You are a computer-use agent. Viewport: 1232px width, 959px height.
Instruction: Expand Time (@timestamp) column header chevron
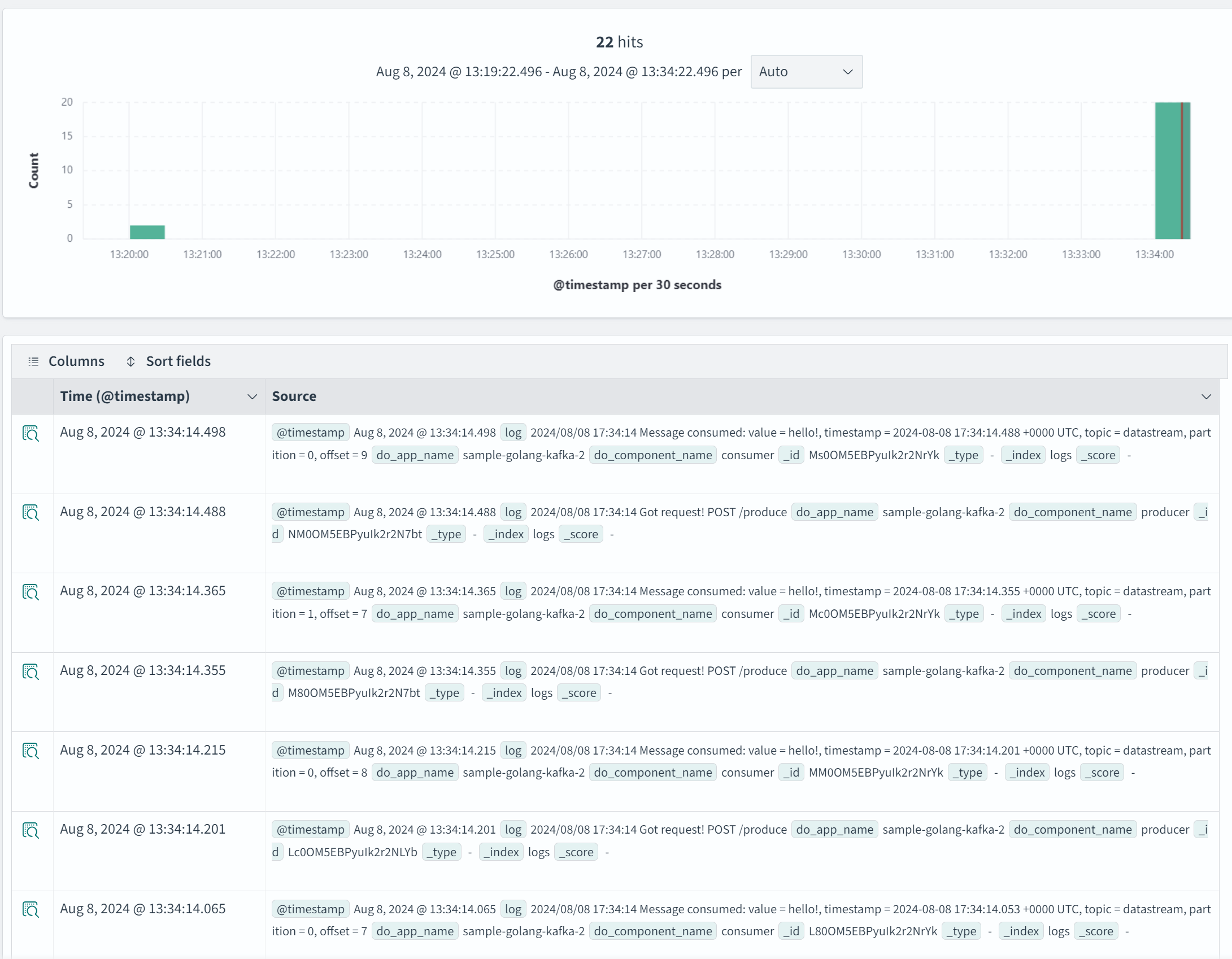click(x=252, y=397)
